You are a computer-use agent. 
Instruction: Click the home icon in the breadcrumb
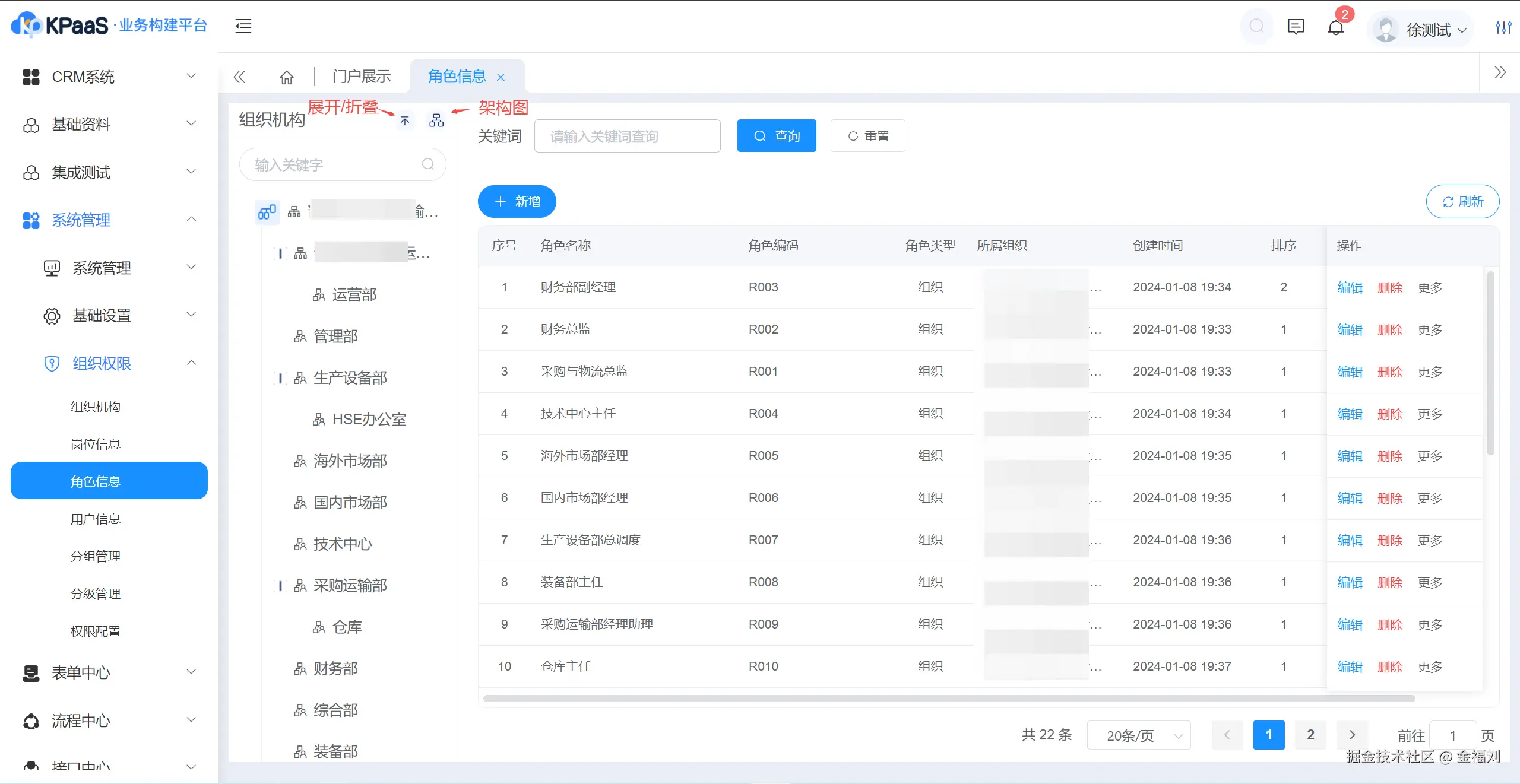[x=286, y=77]
